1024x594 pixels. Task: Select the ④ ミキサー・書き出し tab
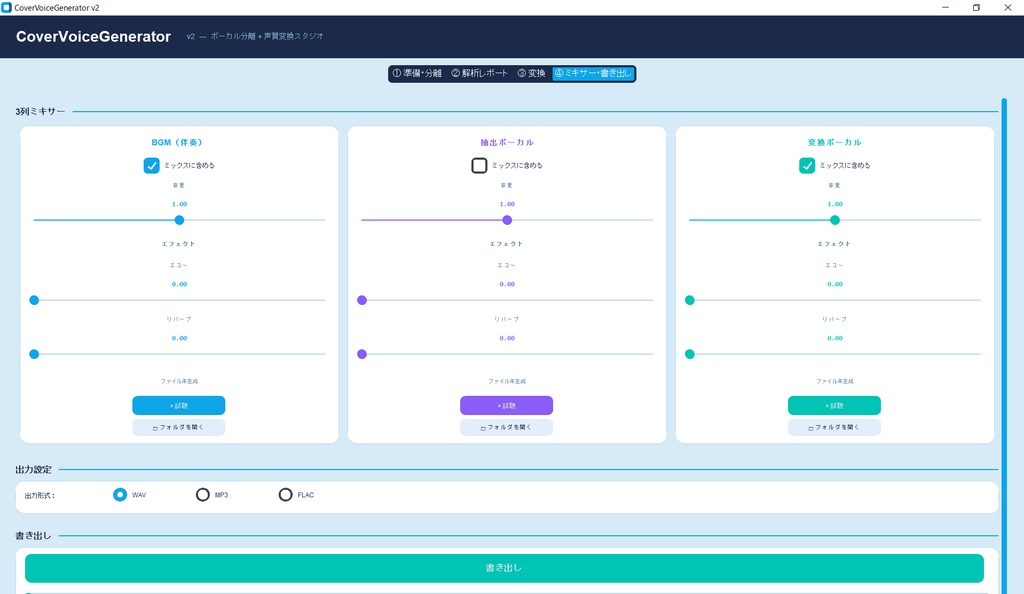tap(593, 73)
